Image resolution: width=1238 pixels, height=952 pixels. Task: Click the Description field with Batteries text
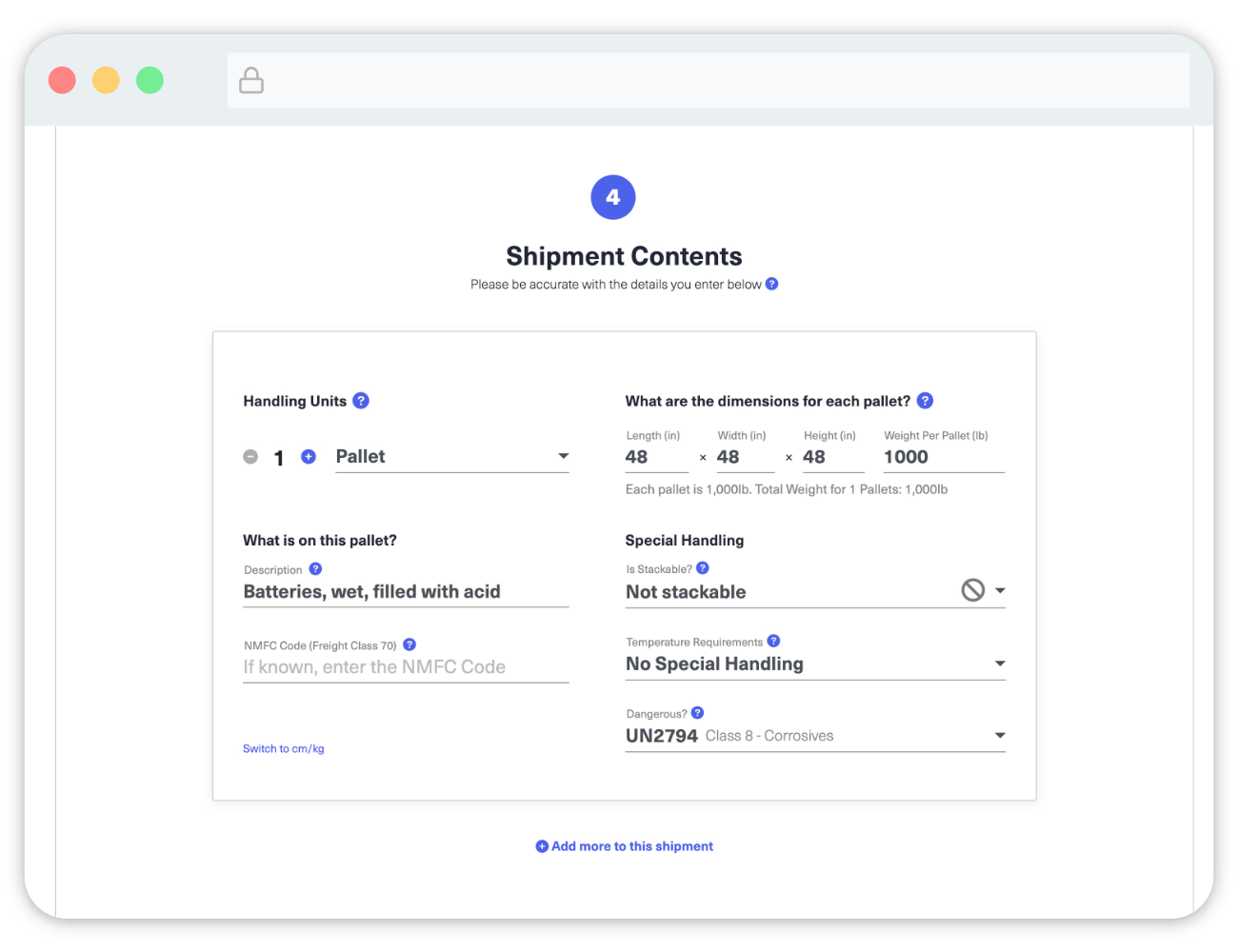[x=406, y=592]
